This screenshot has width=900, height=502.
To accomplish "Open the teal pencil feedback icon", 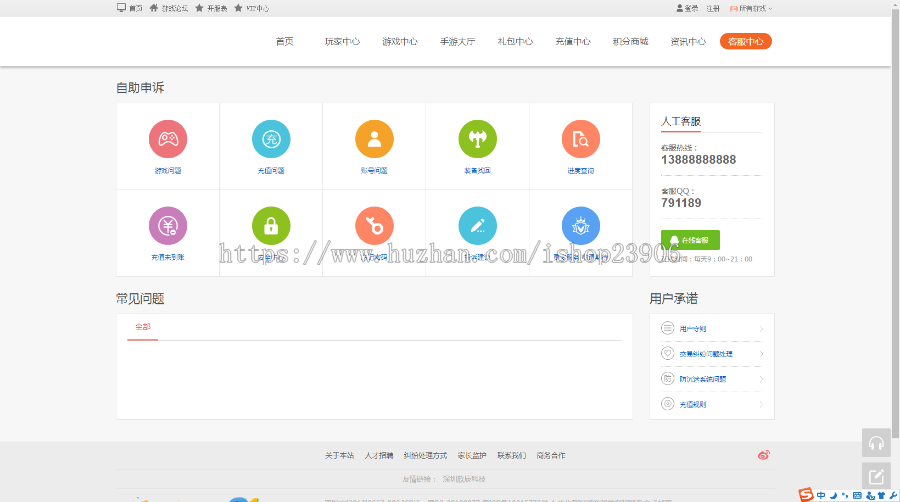I will (x=478, y=225).
